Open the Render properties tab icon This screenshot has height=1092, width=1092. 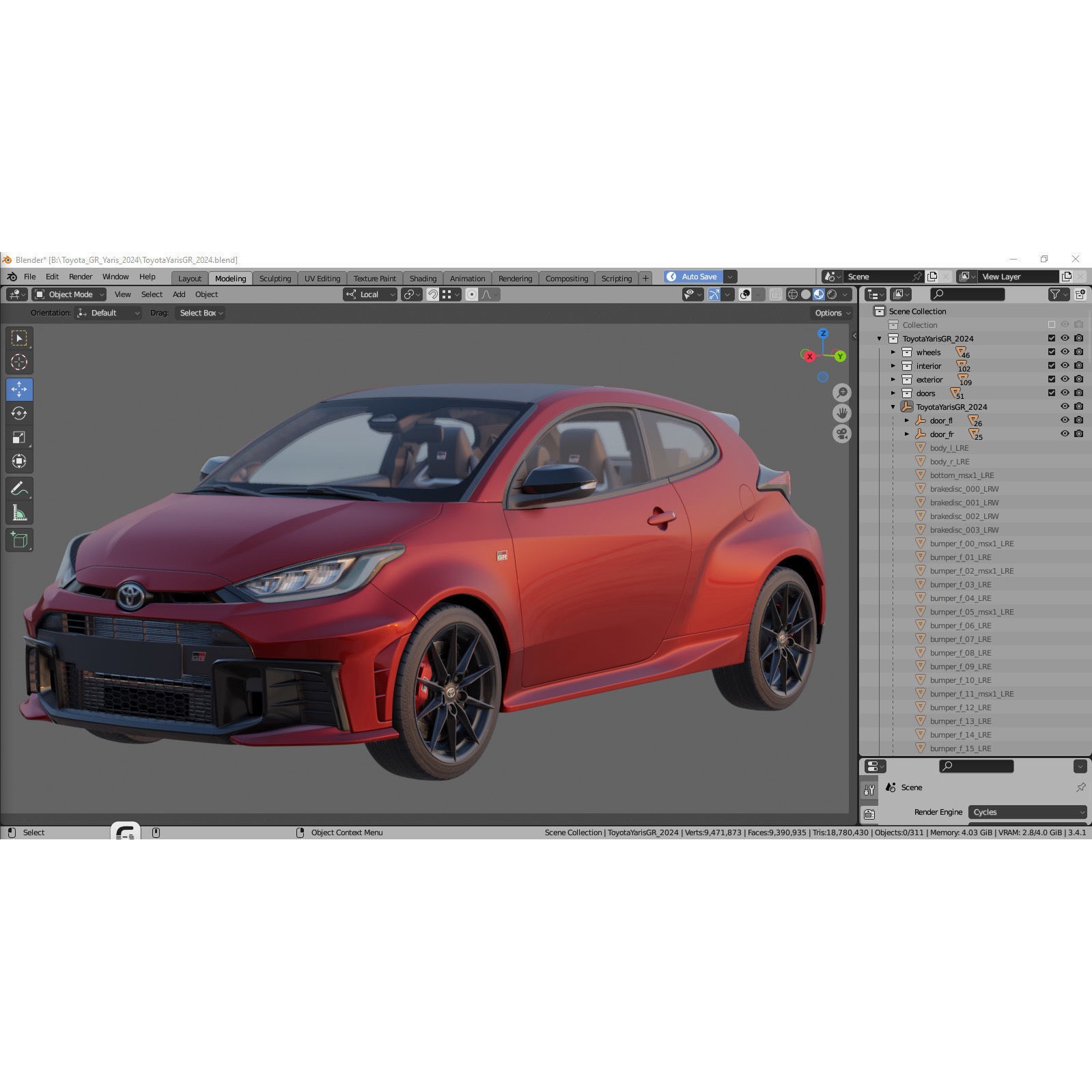click(869, 814)
